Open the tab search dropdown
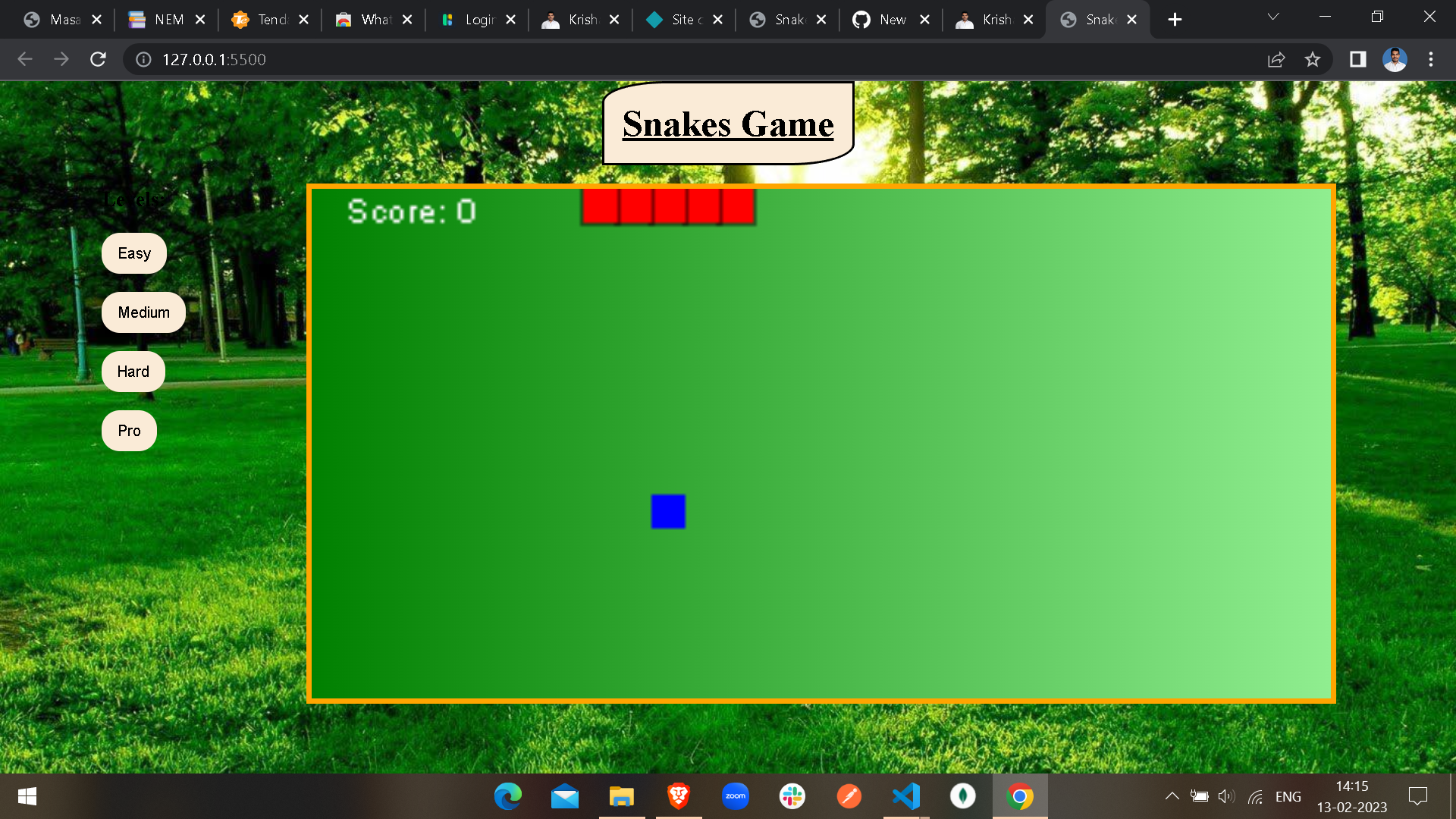Image resolution: width=1456 pixels, height=819 pixels. pos(1272,16)
